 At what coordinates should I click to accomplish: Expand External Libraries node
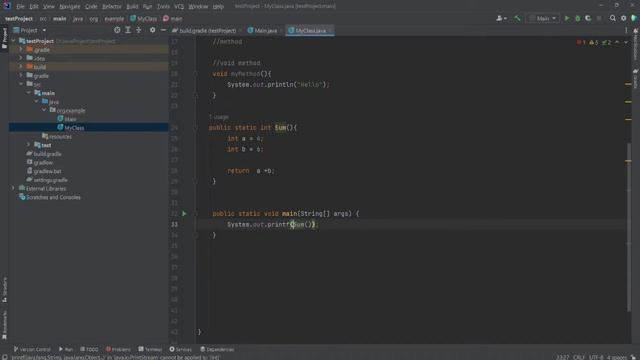(13, 188)
